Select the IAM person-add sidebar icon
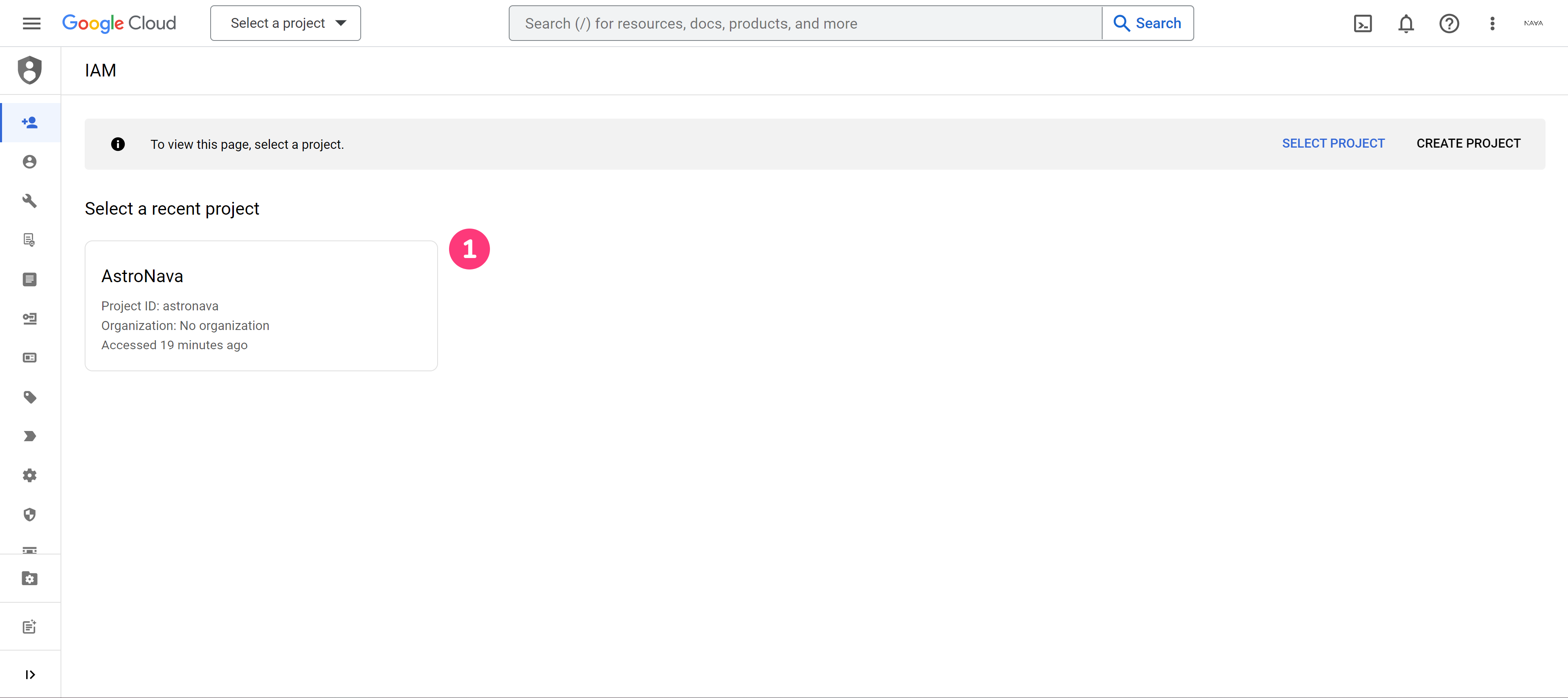Viewport: 1568px width, 698px height. click(30, 122)
